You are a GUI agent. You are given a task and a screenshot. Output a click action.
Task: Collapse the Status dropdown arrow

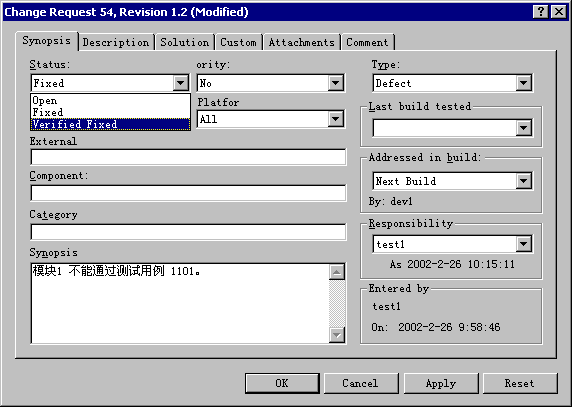(181, 83)
